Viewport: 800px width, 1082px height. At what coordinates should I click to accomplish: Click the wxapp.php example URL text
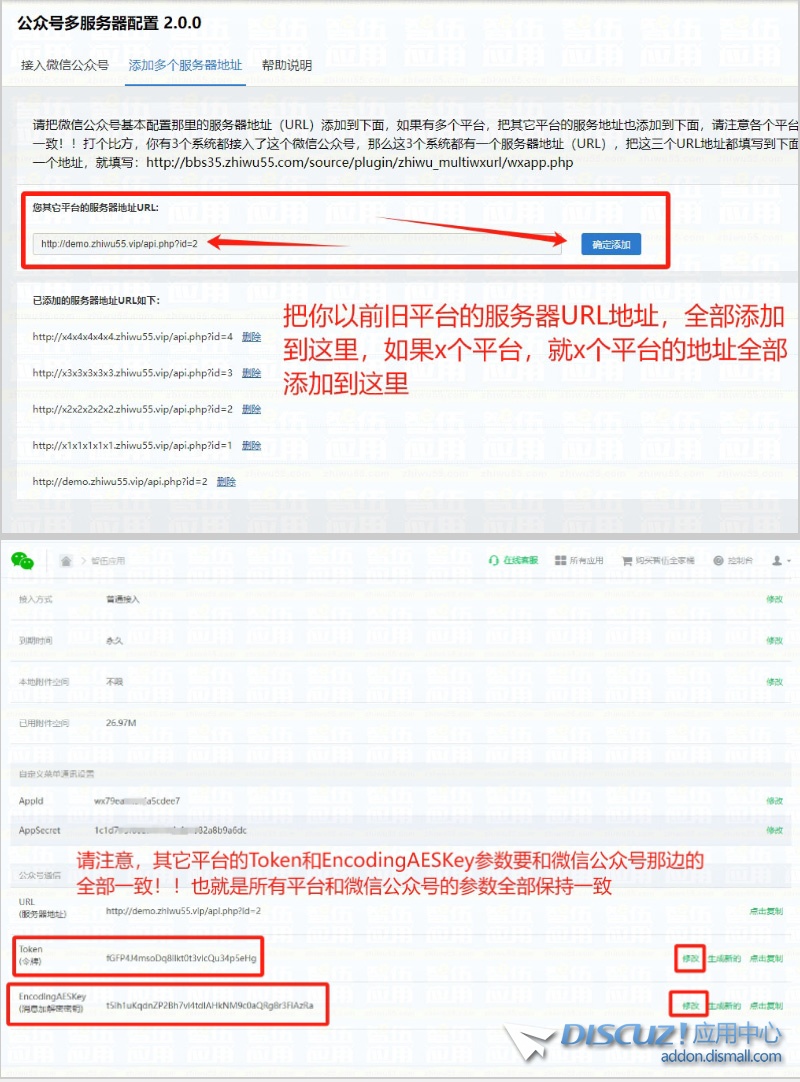point(360,163)
